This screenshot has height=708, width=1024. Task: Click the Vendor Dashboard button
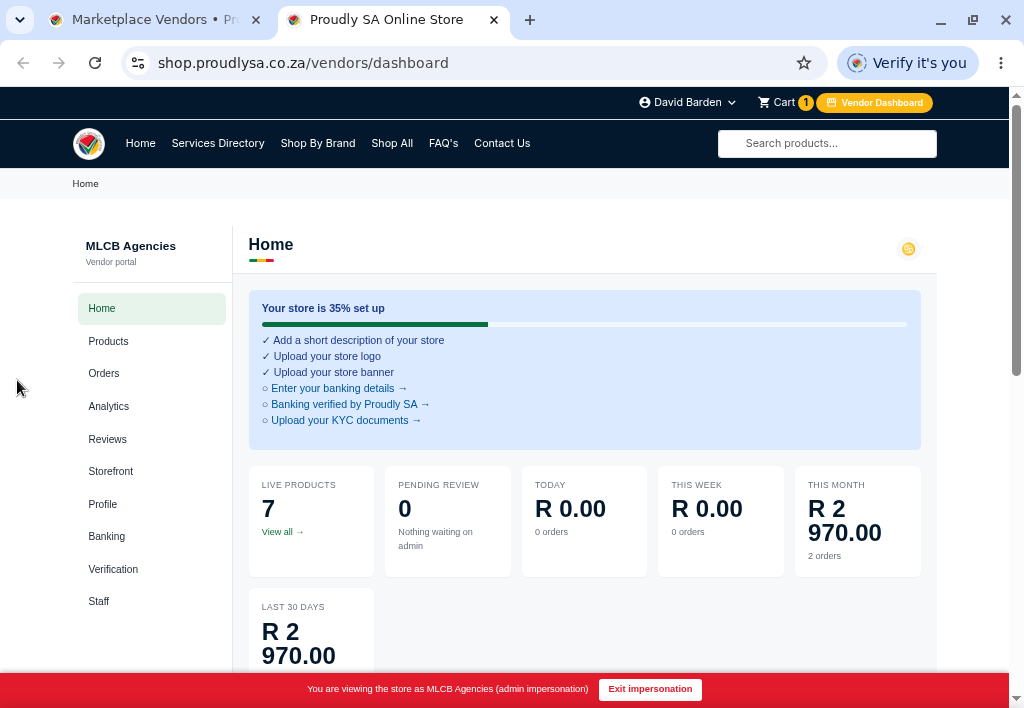click(874, 103)
